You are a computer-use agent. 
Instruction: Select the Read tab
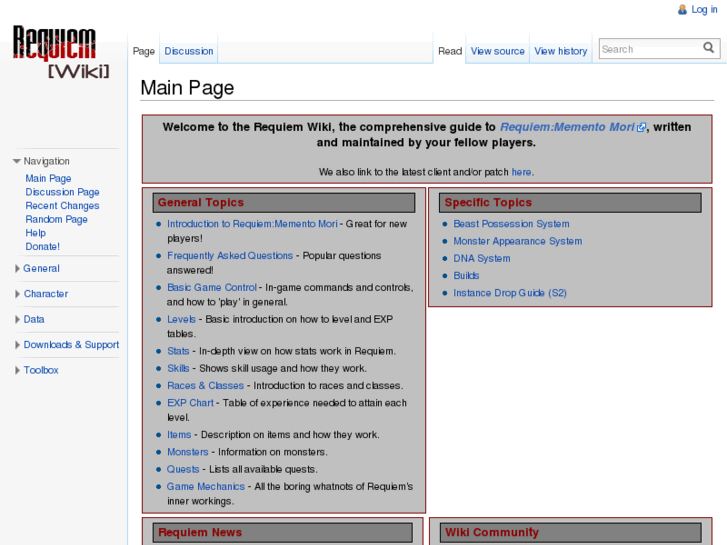coord(450,51)
